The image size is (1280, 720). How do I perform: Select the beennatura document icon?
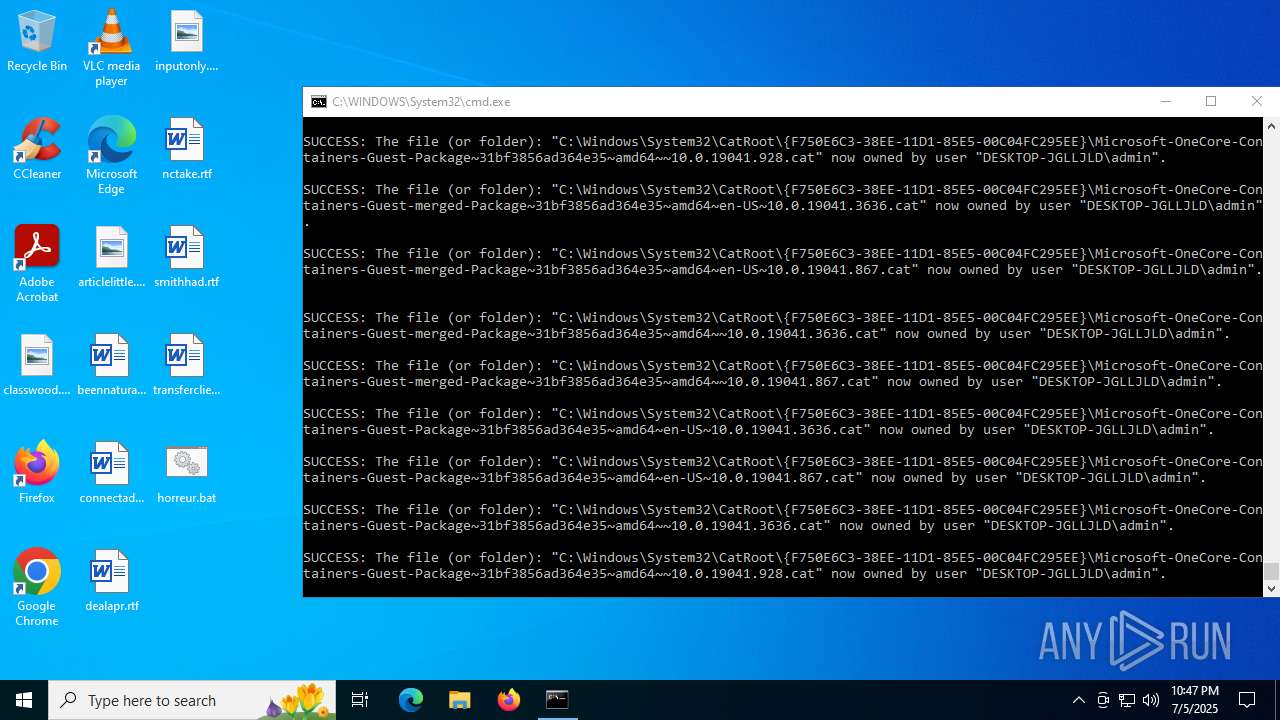[x=111, y=366]
